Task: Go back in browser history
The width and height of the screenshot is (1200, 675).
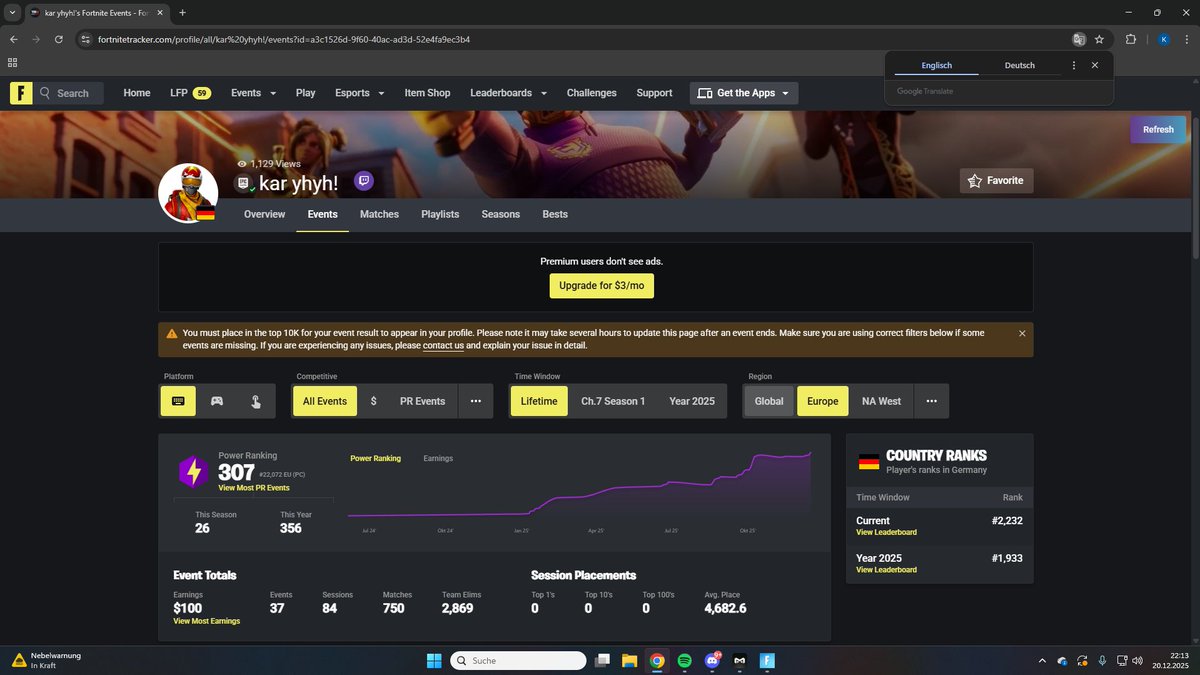Action: click(13, 39)
